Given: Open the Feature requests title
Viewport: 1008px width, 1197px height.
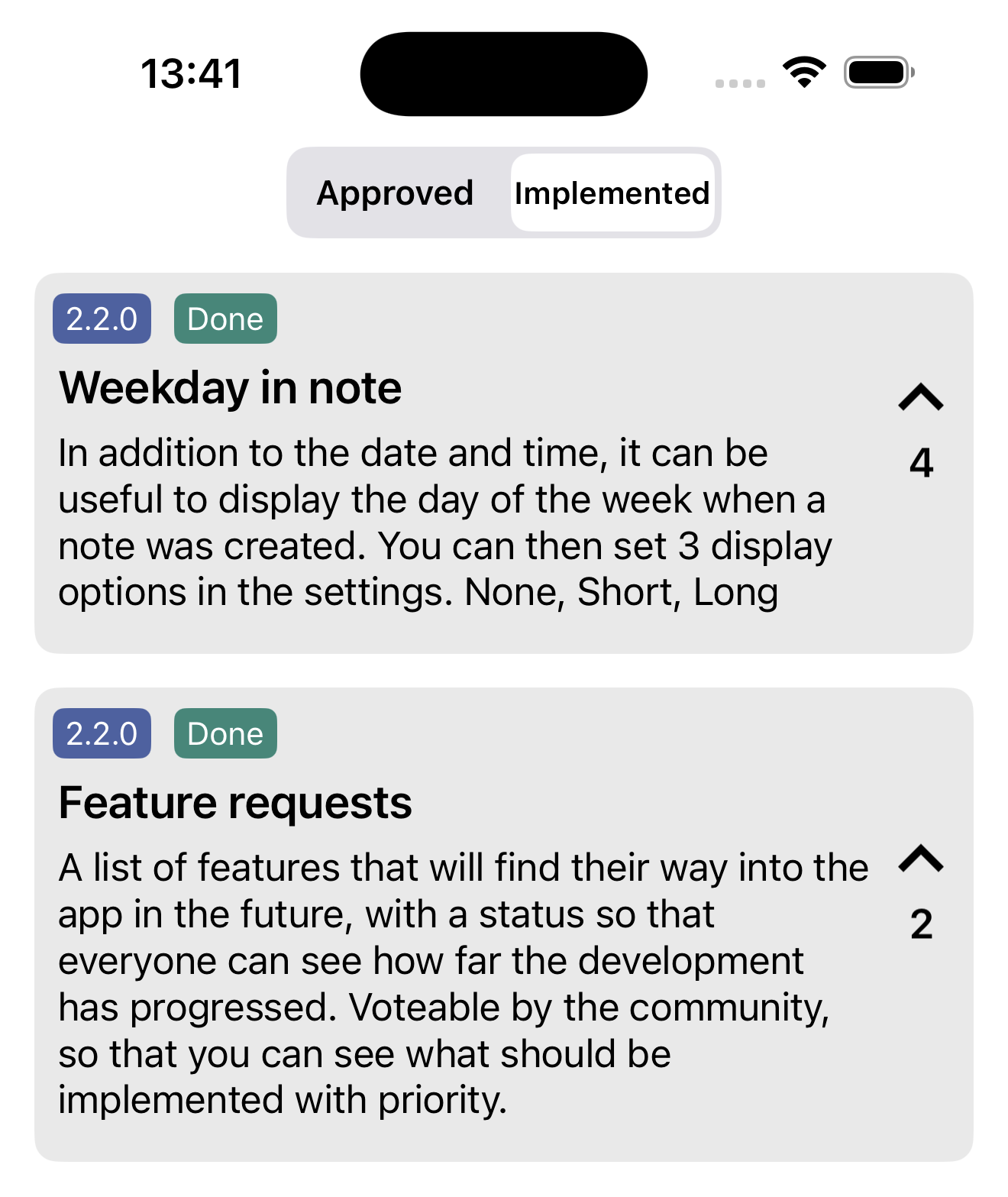Looking at the screenshot, I should pyautogui.click(x=235, y=803).
